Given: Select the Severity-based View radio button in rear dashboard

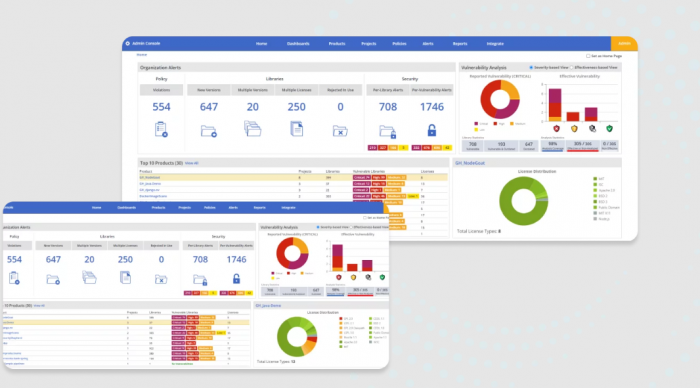Looking at the screenshot, I should [531, 67].
